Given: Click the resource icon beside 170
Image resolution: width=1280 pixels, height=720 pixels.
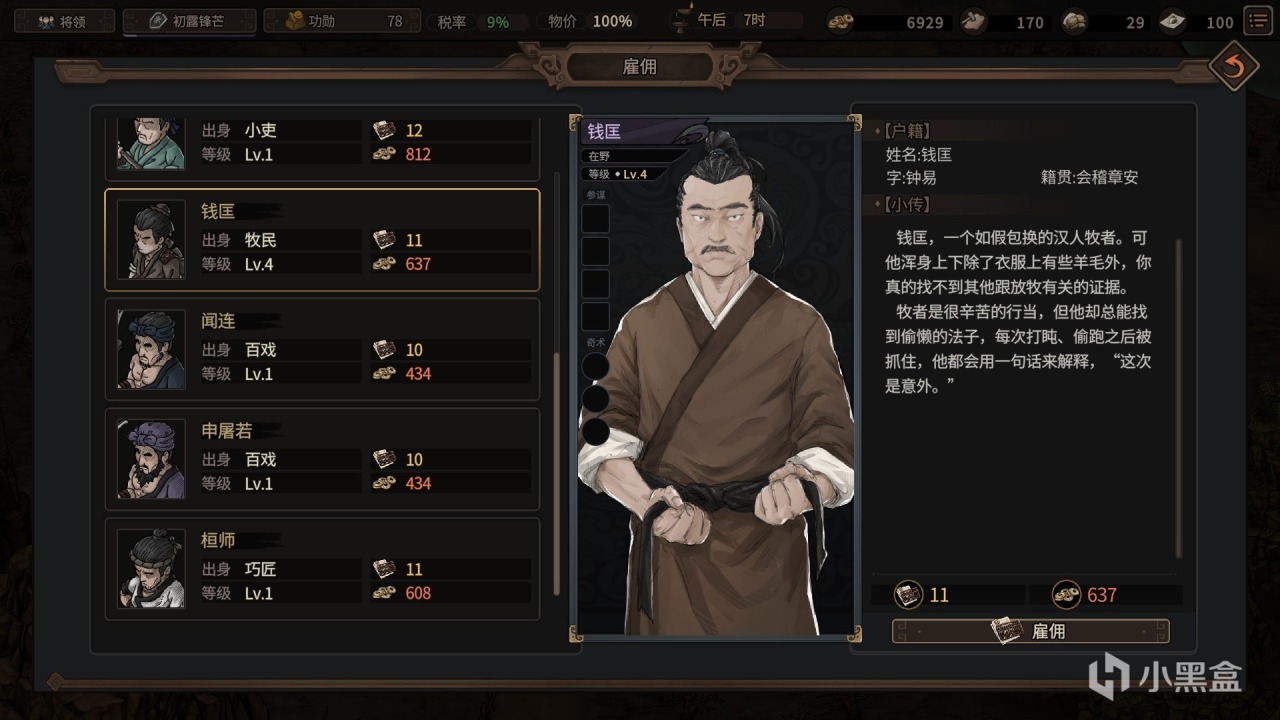Looking at the screenshot, I should click(972, 21).
